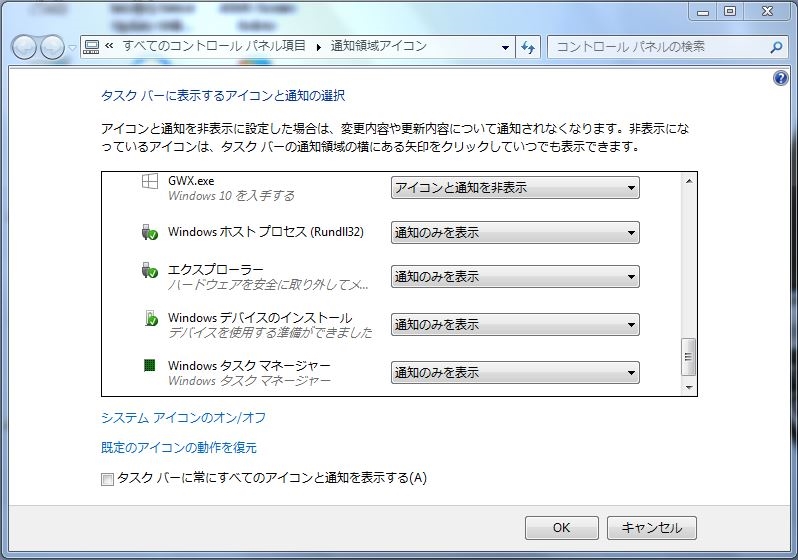Click the computer icon in the address bar

91,47
